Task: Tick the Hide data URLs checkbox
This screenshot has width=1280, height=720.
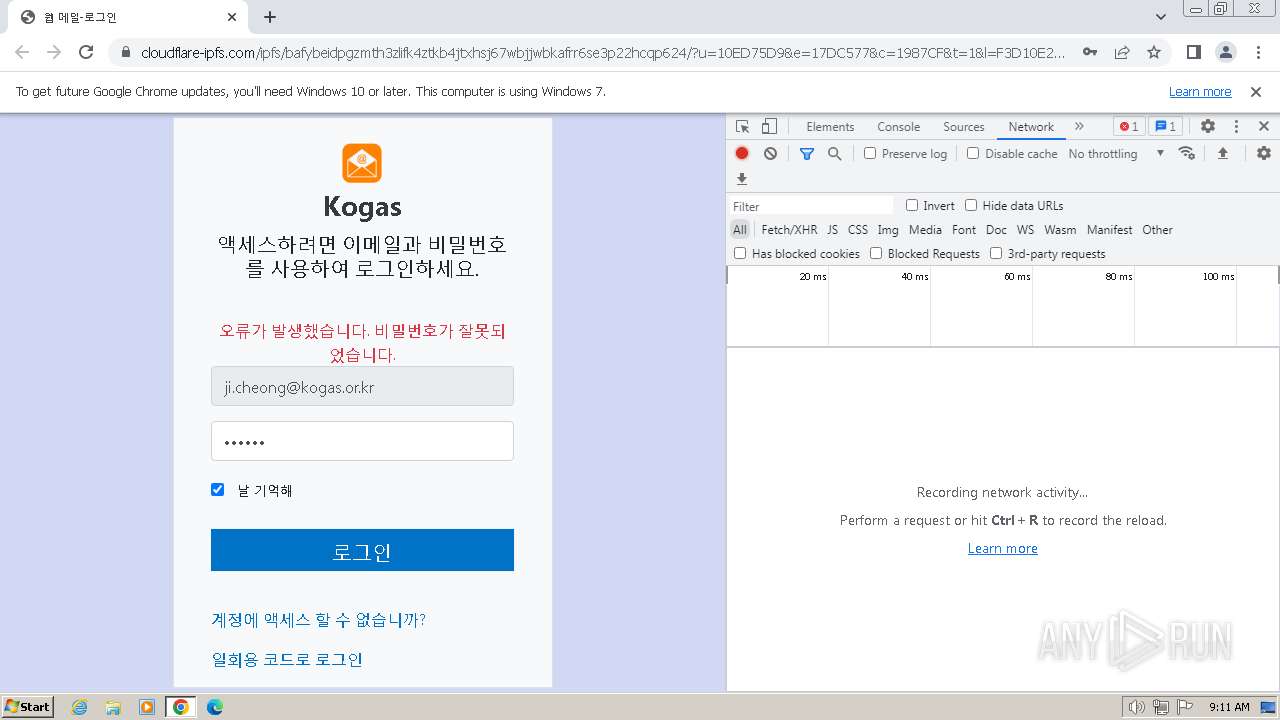Action: pyautogui.click(x=971, y=205)
